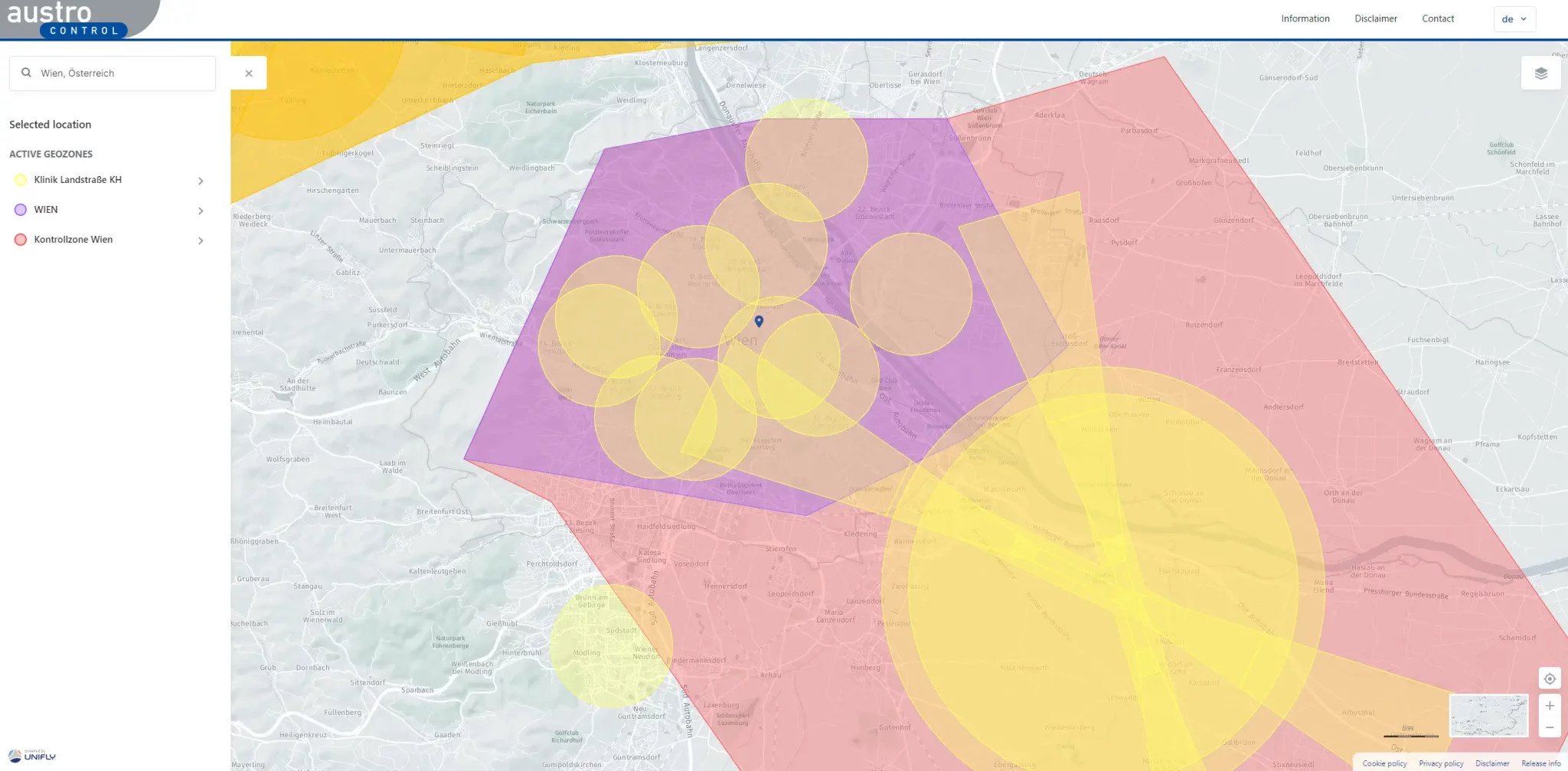Viewport: 1568px width, 771px height.
Task: Click the 'Selected location' heading
Action: [50, 124]
